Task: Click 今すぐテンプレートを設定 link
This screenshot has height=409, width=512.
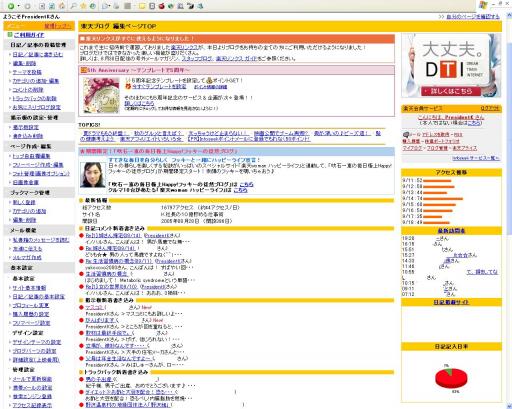Action: tap(159, 86)
